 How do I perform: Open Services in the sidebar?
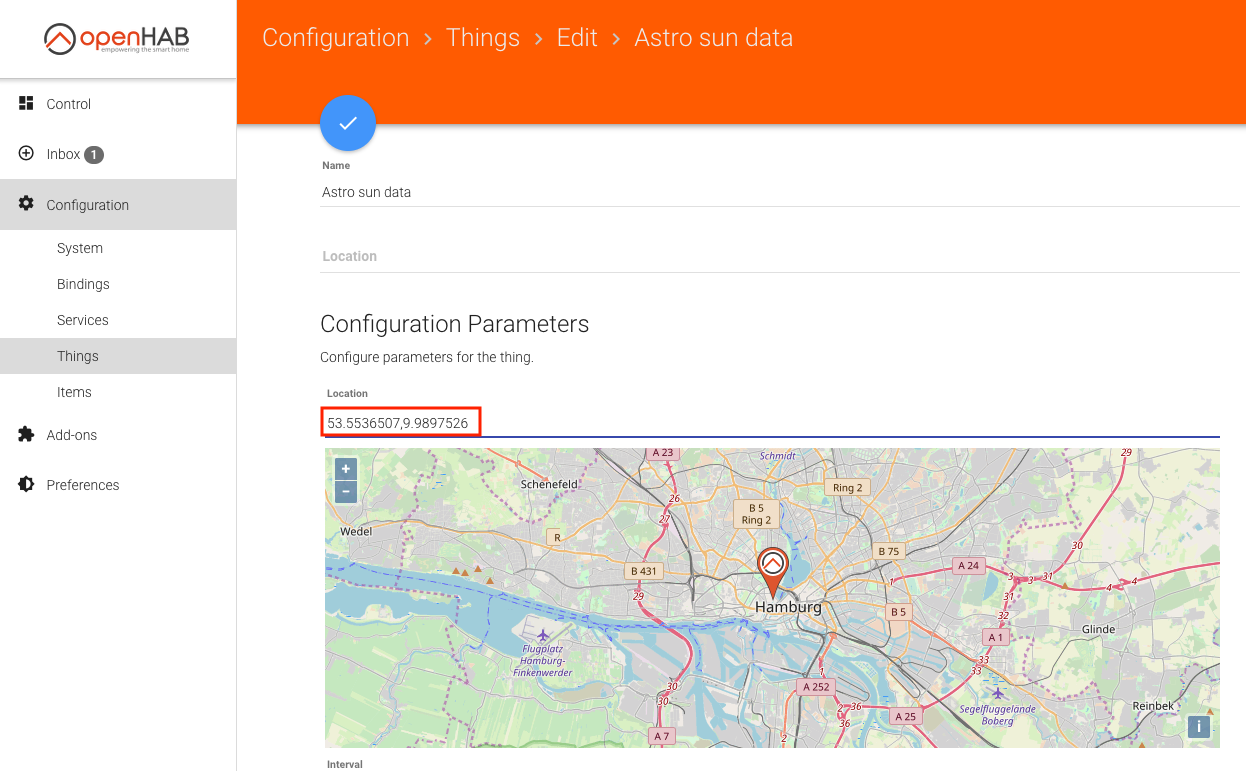pyautogui.click(x=83, y=320)
